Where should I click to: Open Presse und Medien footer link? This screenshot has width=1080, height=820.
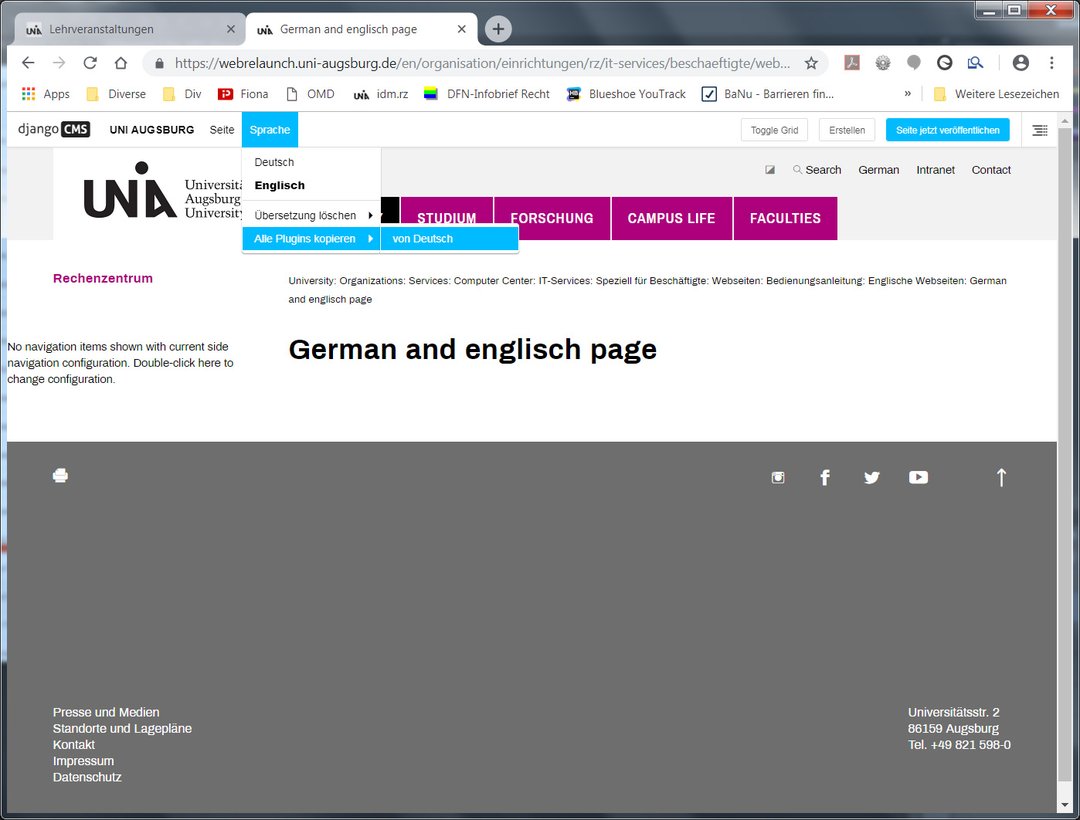106,712
